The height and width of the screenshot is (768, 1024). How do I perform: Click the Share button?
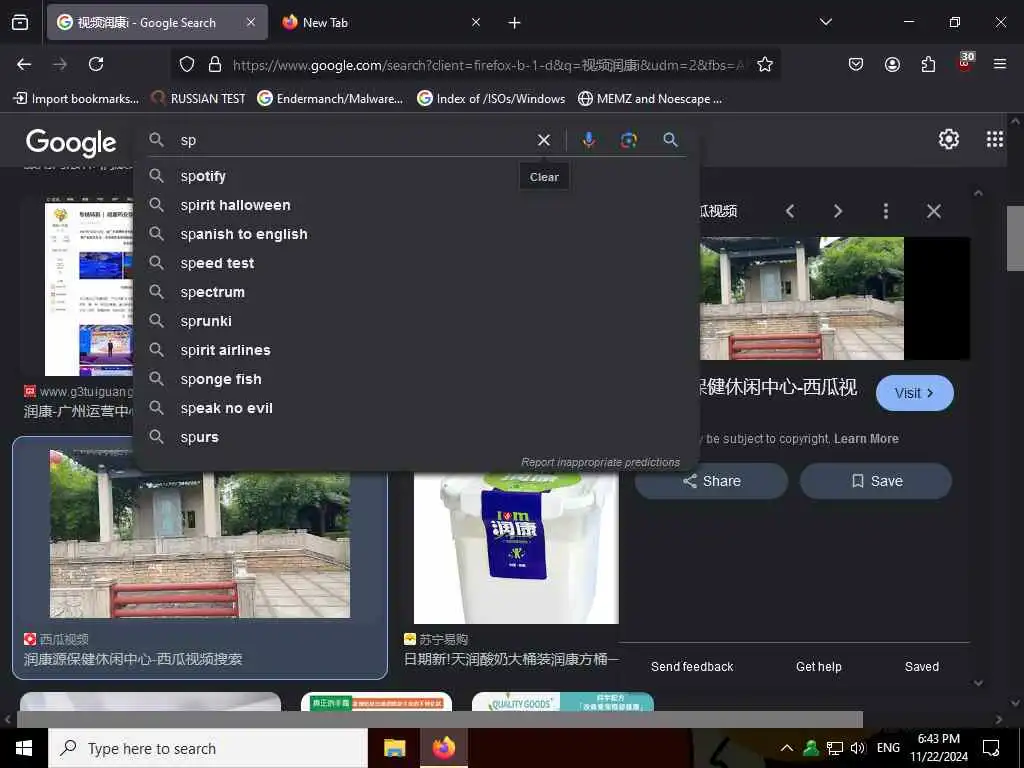(x=711, y=481)
